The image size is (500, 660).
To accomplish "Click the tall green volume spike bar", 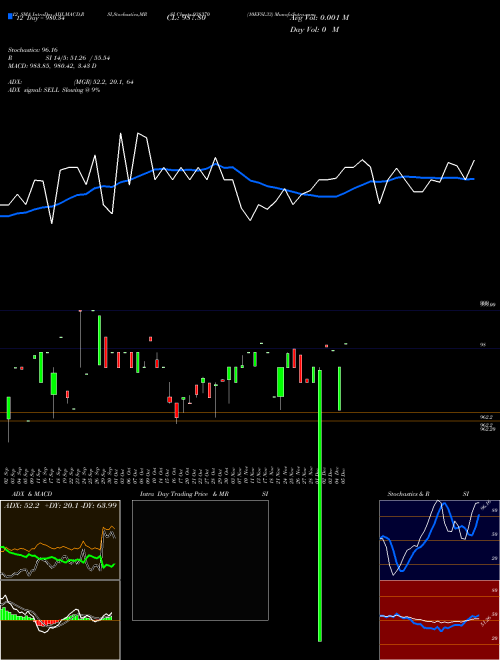I will (320, 505).
